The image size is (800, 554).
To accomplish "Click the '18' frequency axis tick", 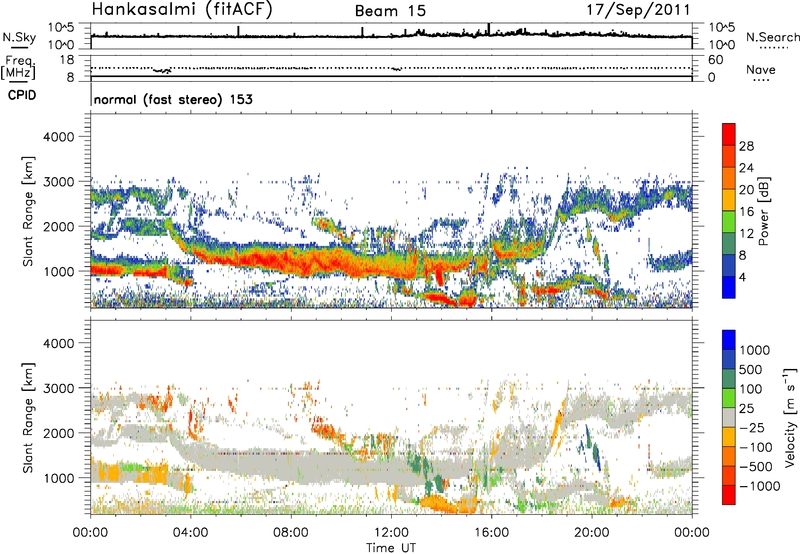I will coord(67,60).
